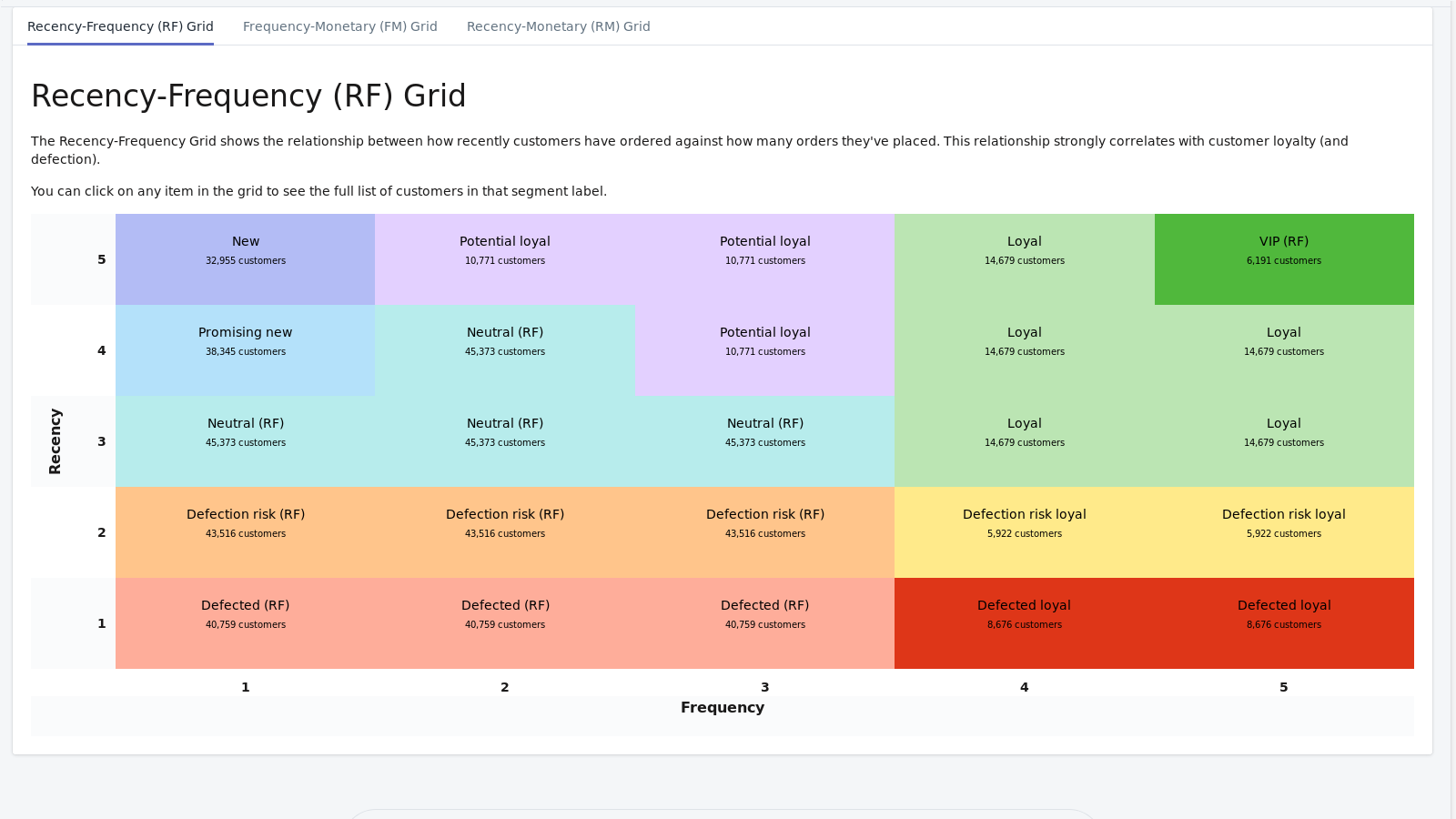Select Loyal cell at recency 3, frequency 5
Screen dimensions: 1456x819
point(1284,441)
